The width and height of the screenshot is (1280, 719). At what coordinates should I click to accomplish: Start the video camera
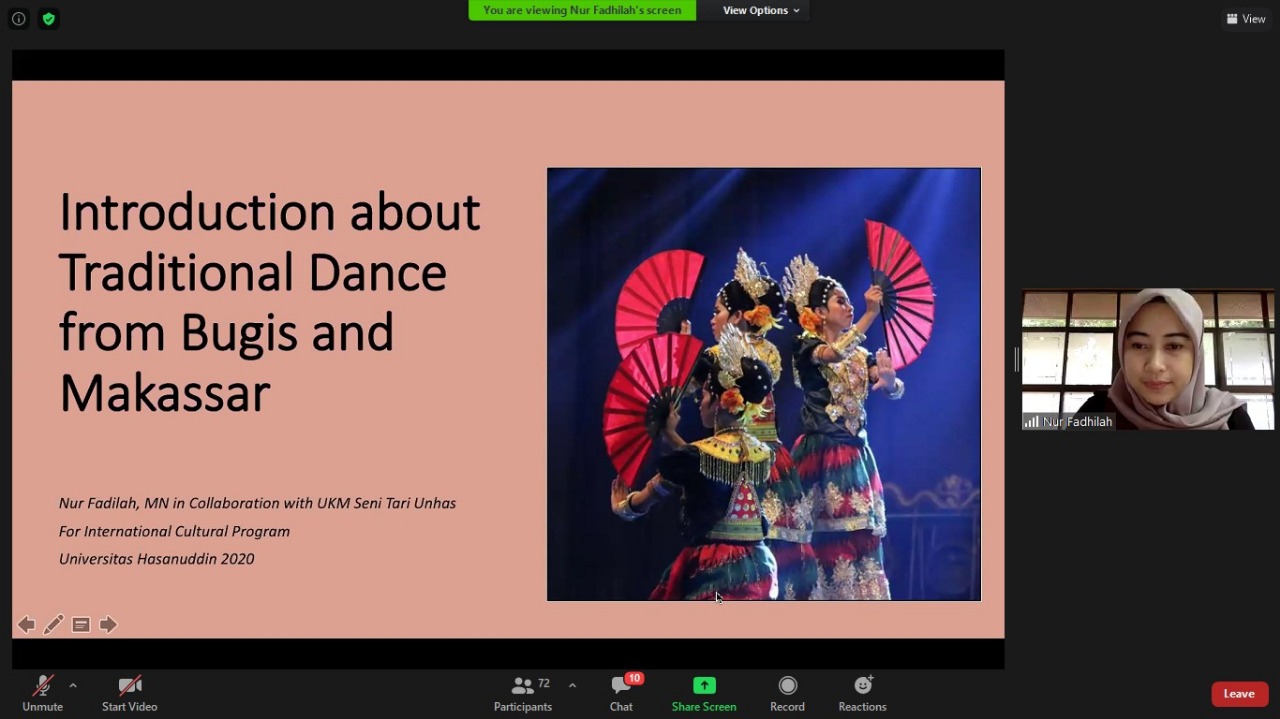pos(129,693)
